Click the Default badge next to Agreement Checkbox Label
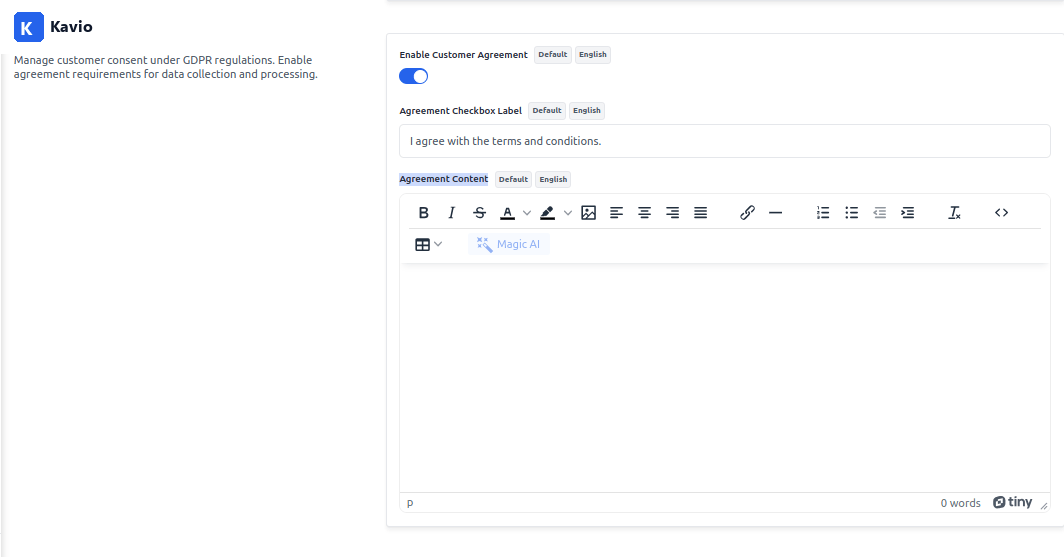This screenshot has width=1064, height=557. point(546,111)
